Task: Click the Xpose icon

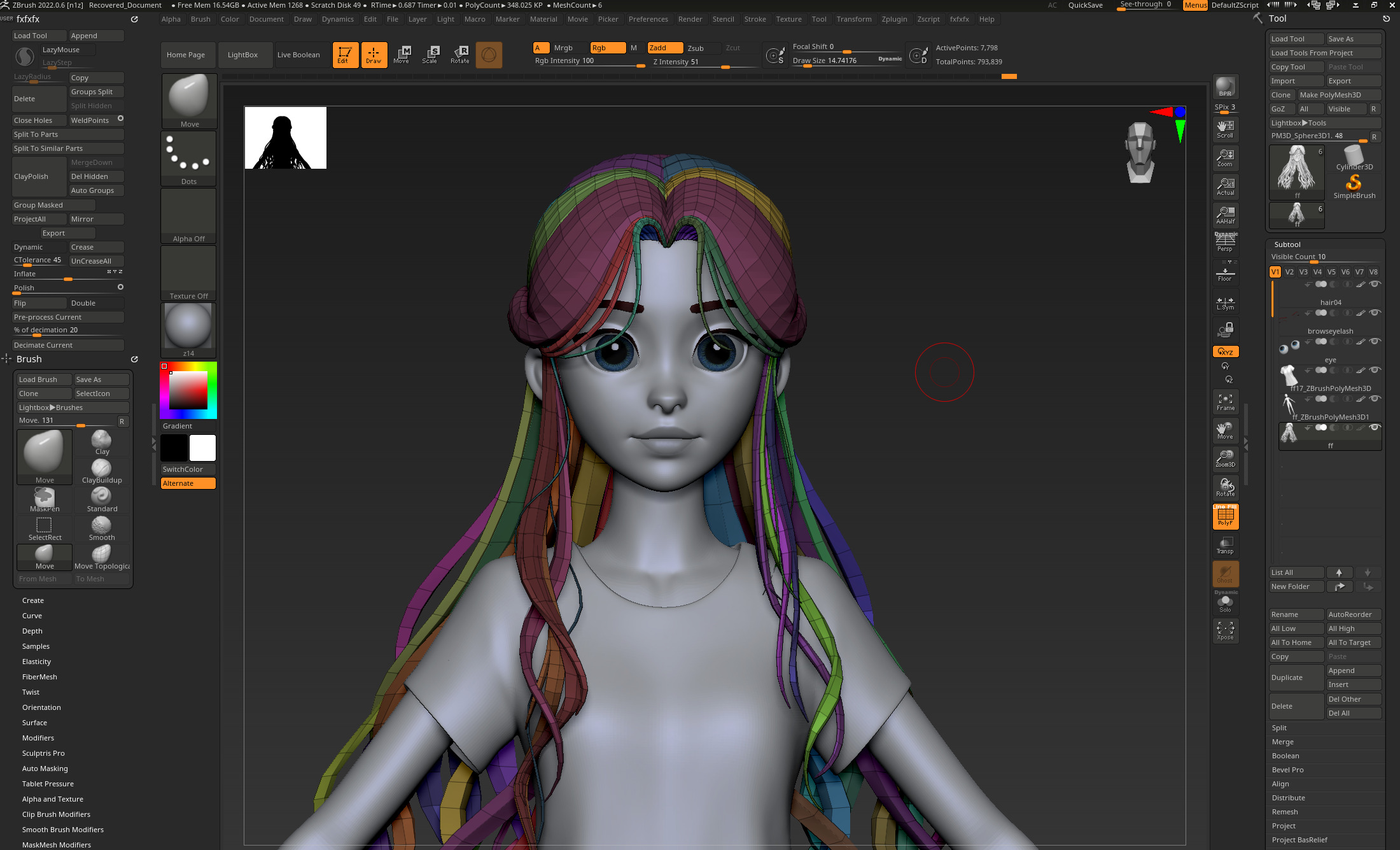Action: click(1225, 630)
